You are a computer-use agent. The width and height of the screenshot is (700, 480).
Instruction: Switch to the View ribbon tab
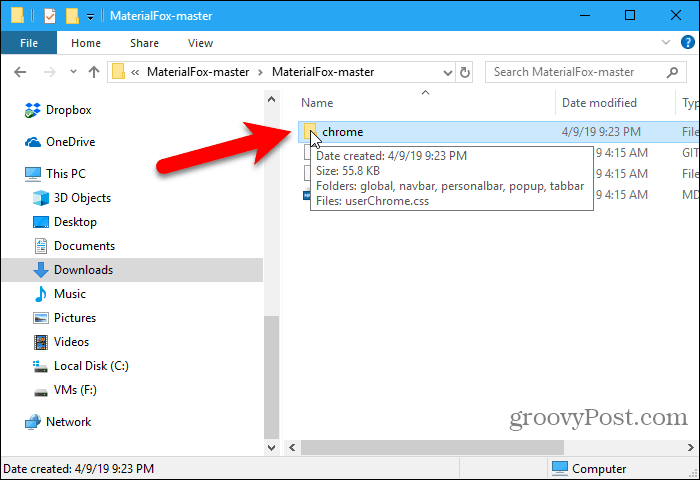tap(200, 43)
